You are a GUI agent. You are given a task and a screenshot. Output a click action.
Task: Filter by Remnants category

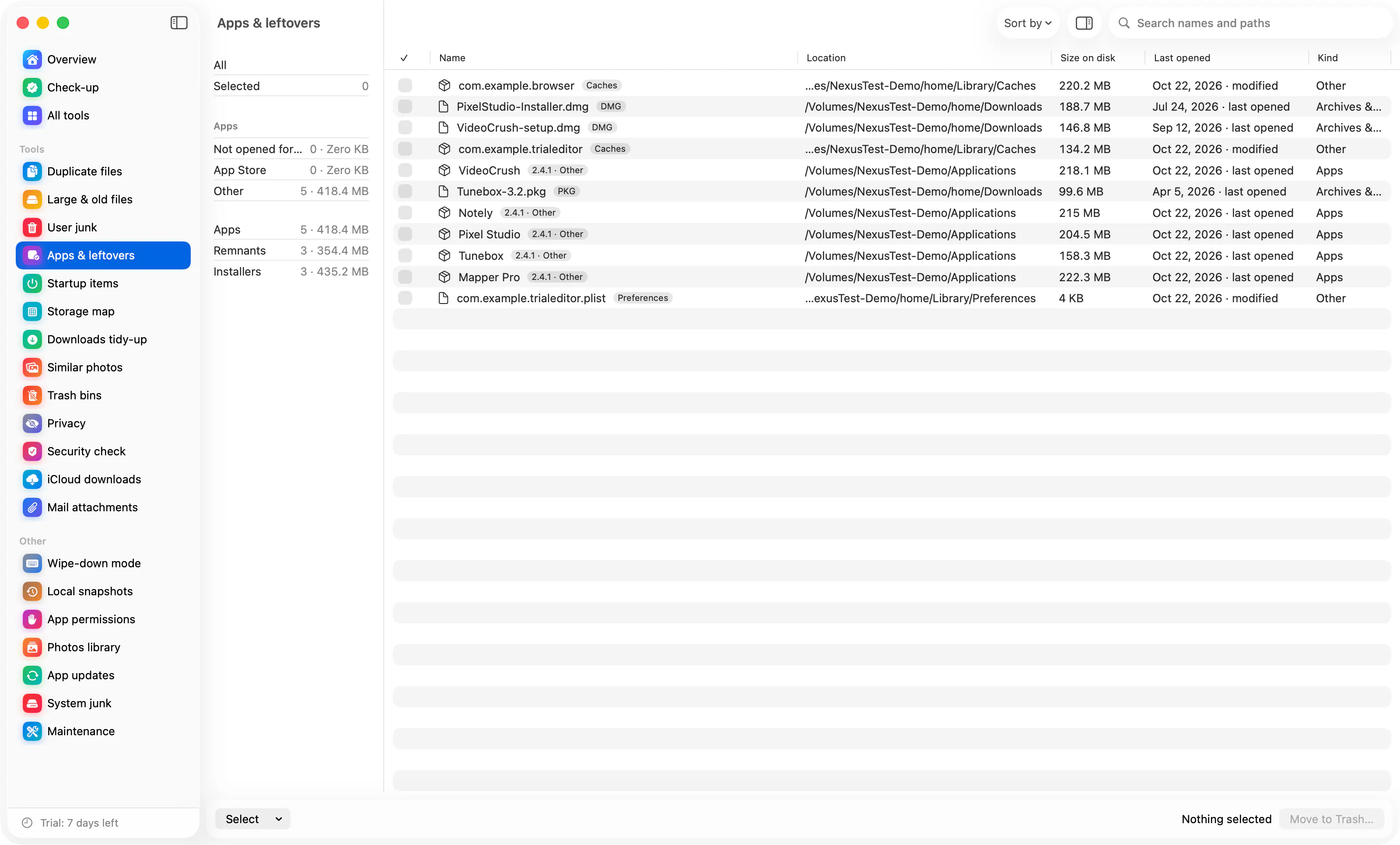291,251
